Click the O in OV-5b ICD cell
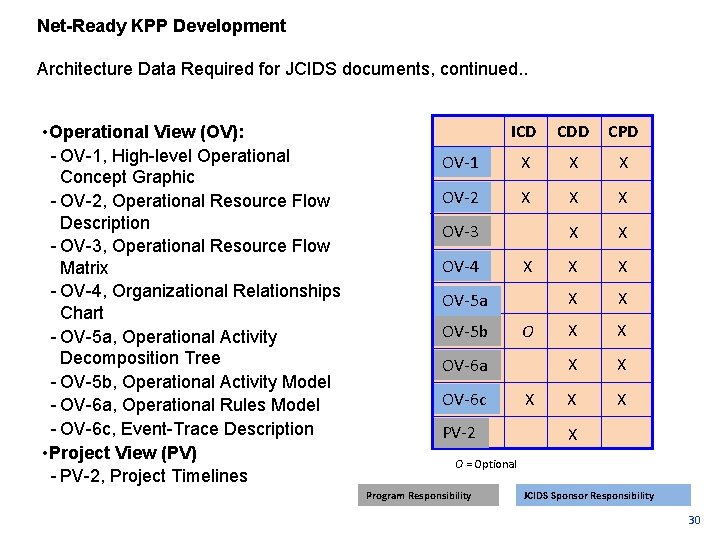This screenshot has width=720, height=540. (528, 331)
